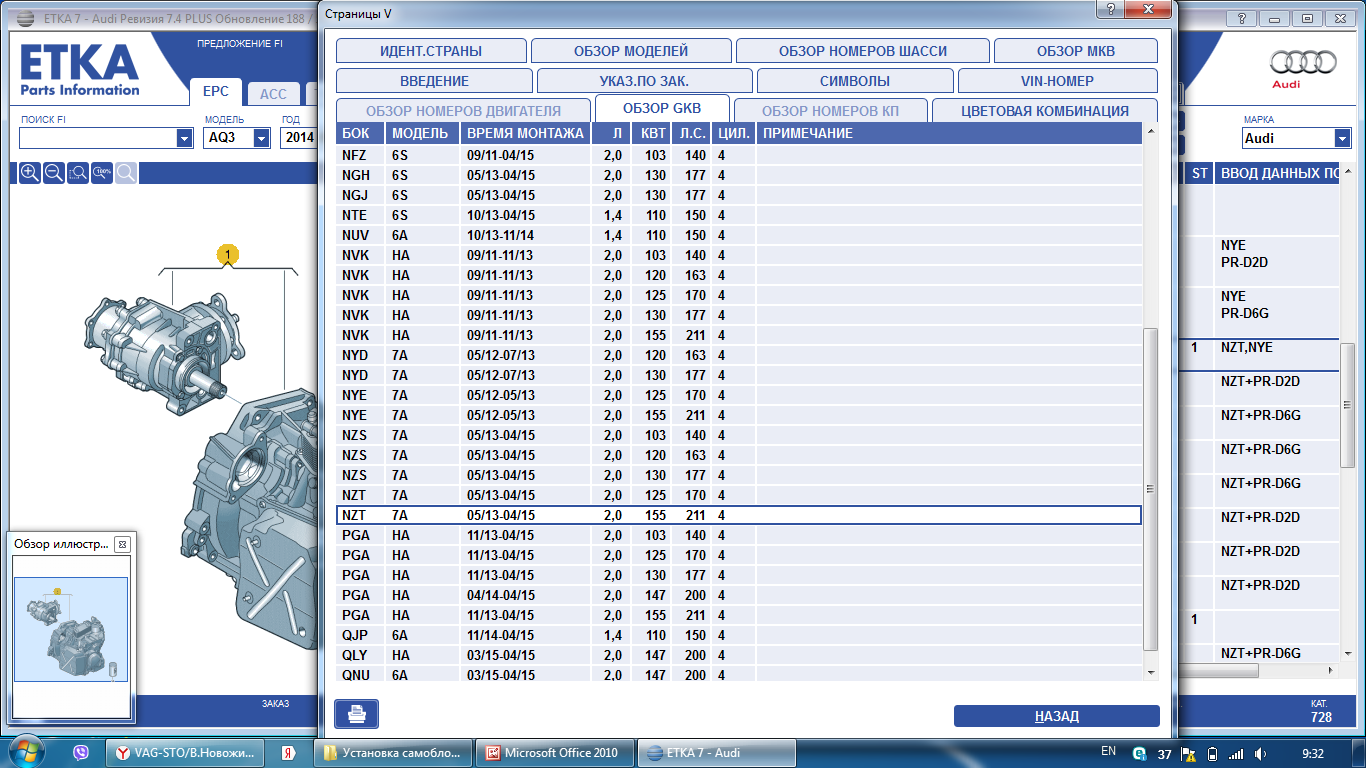This screenshot has height=768, width=1366.
Task: Select the zoom-to-area magnifier tool
Action: [x=78, y=173]
